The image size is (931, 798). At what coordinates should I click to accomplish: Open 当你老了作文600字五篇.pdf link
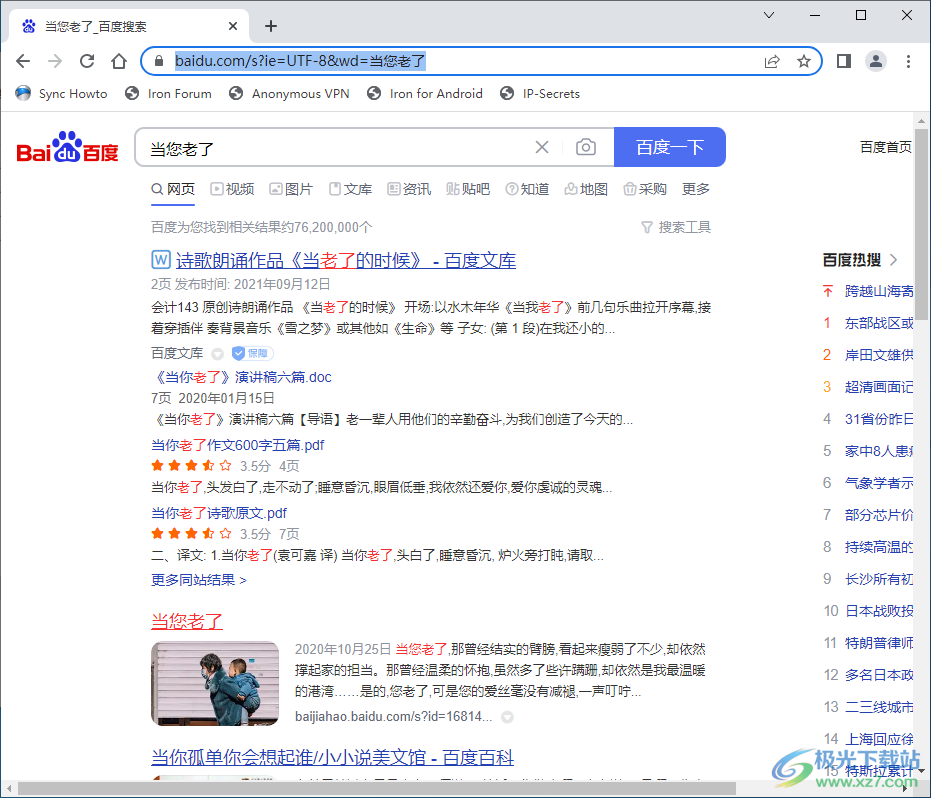tap(238, 445)
